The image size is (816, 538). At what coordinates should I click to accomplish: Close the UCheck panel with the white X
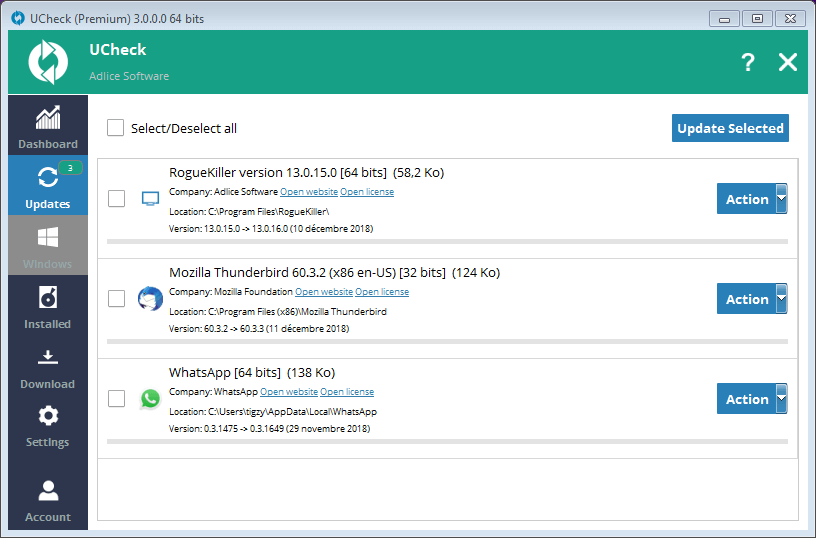[788, 63]
